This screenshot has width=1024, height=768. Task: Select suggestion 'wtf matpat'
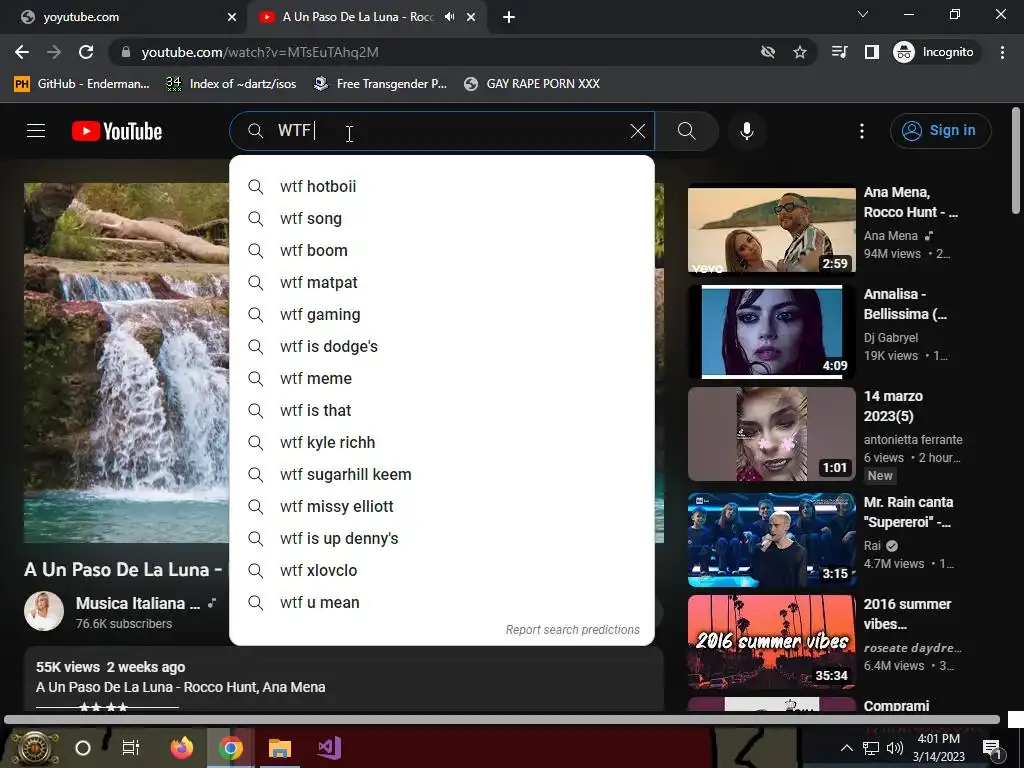(x=441, y=283)
